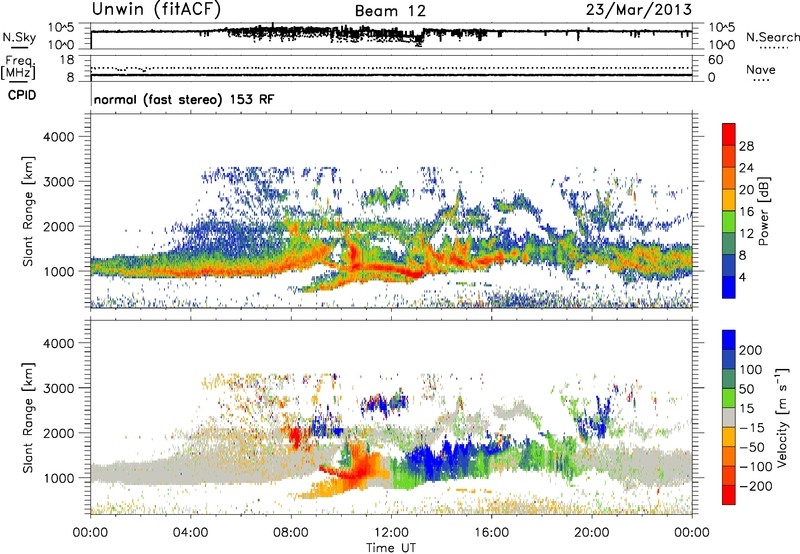Click the "Time UT" axis label

coord(391,547)
